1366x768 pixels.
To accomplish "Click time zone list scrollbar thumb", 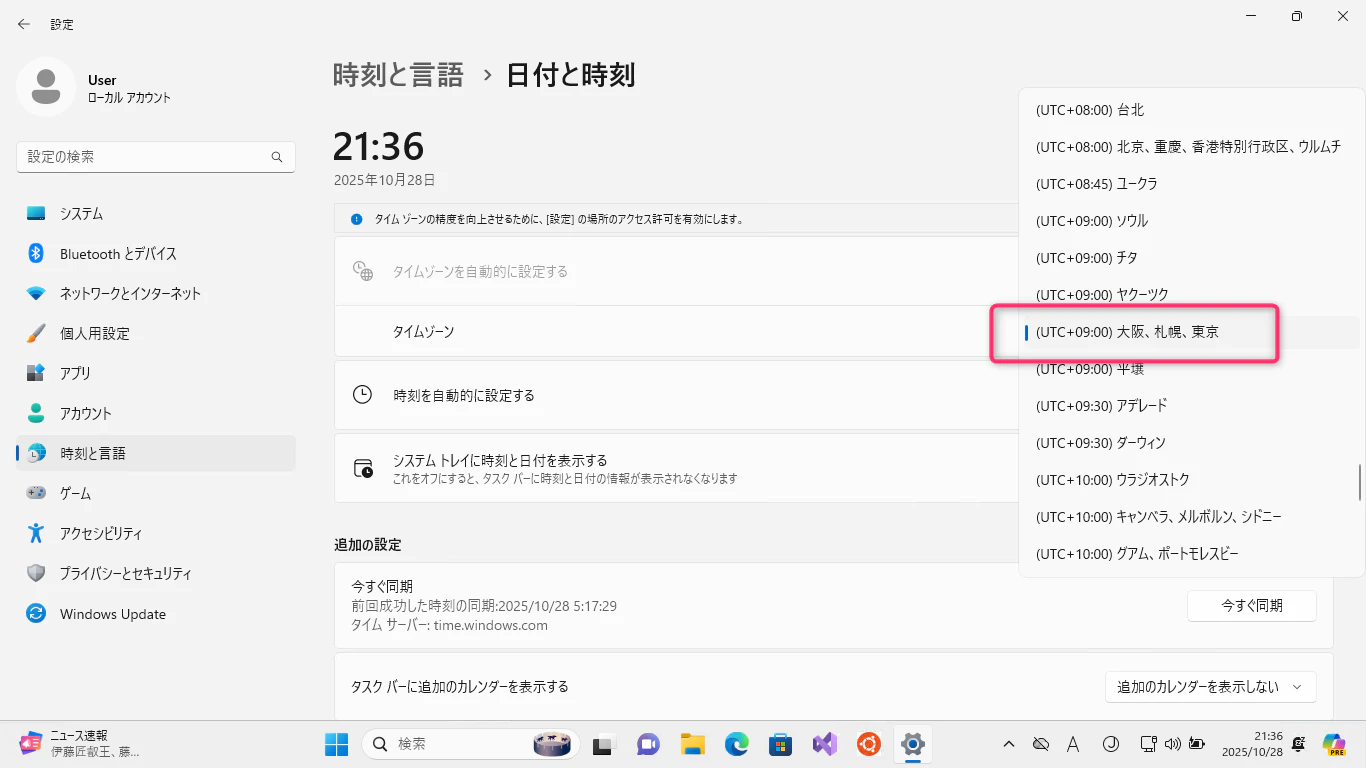I will point(1360,482).
